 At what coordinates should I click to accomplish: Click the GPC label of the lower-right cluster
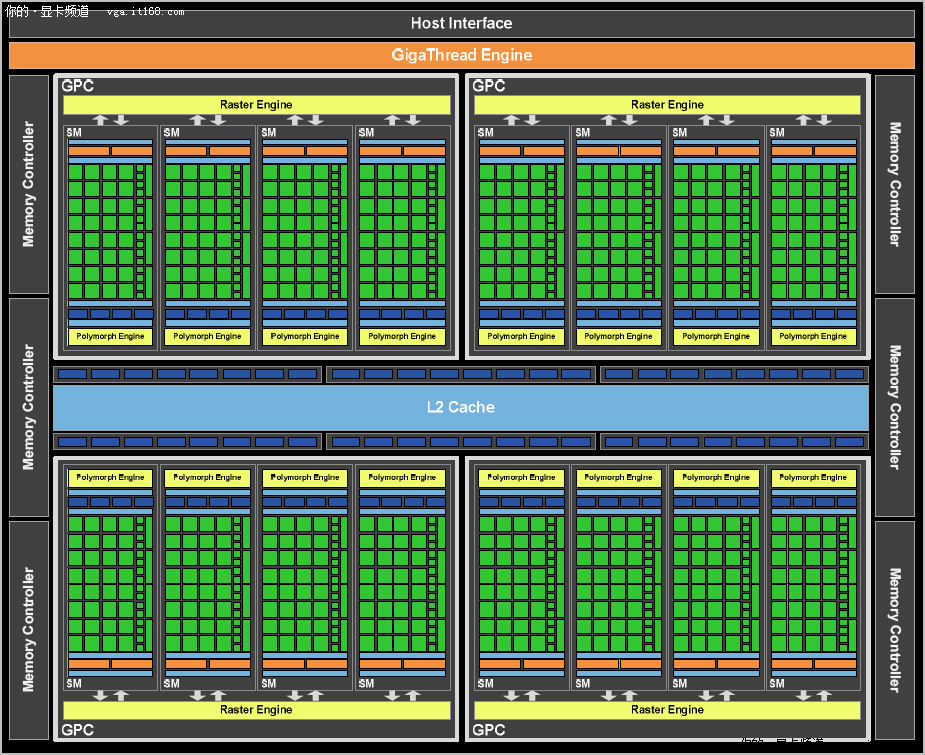pyautogui.click(x=488, y=730)
